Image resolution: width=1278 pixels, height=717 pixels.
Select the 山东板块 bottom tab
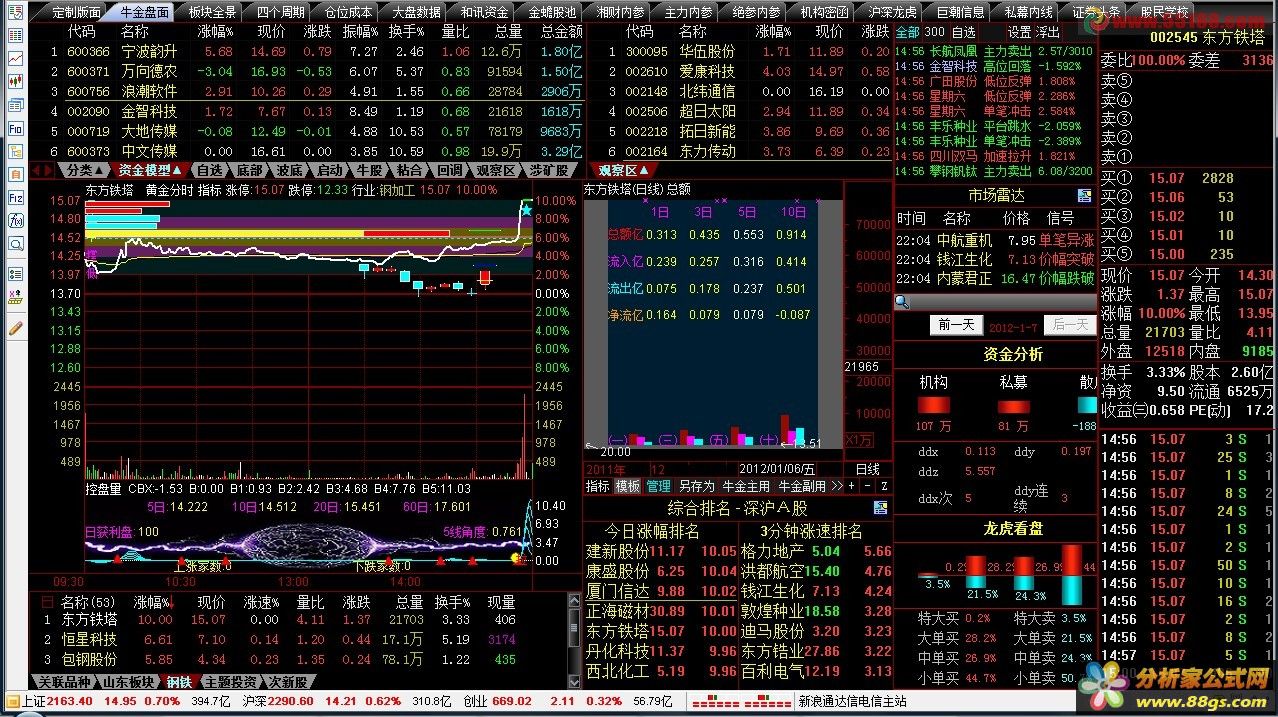point(127,682)
